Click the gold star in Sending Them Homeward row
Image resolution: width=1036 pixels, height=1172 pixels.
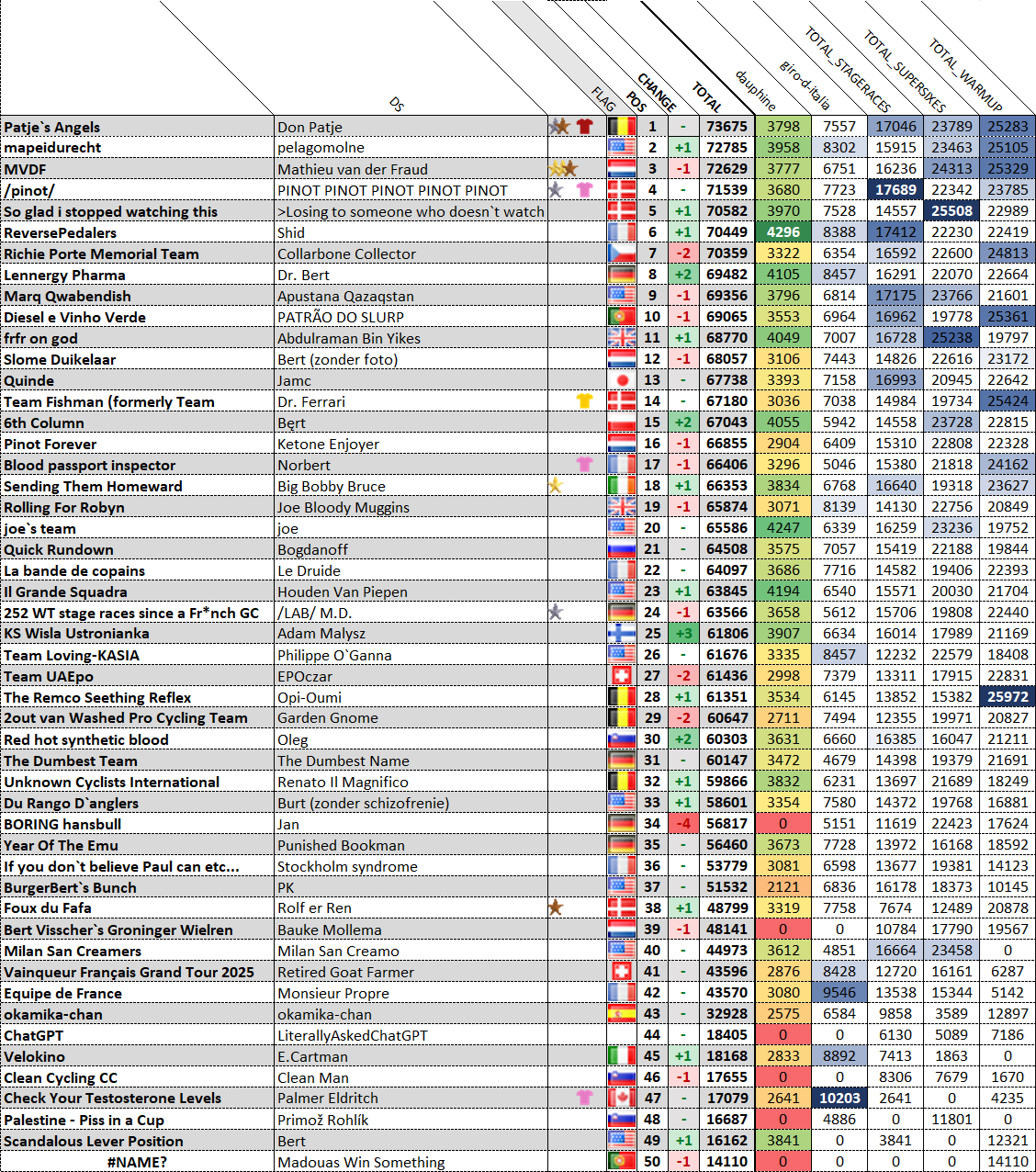pyautogui.click(x=555, y=485)
